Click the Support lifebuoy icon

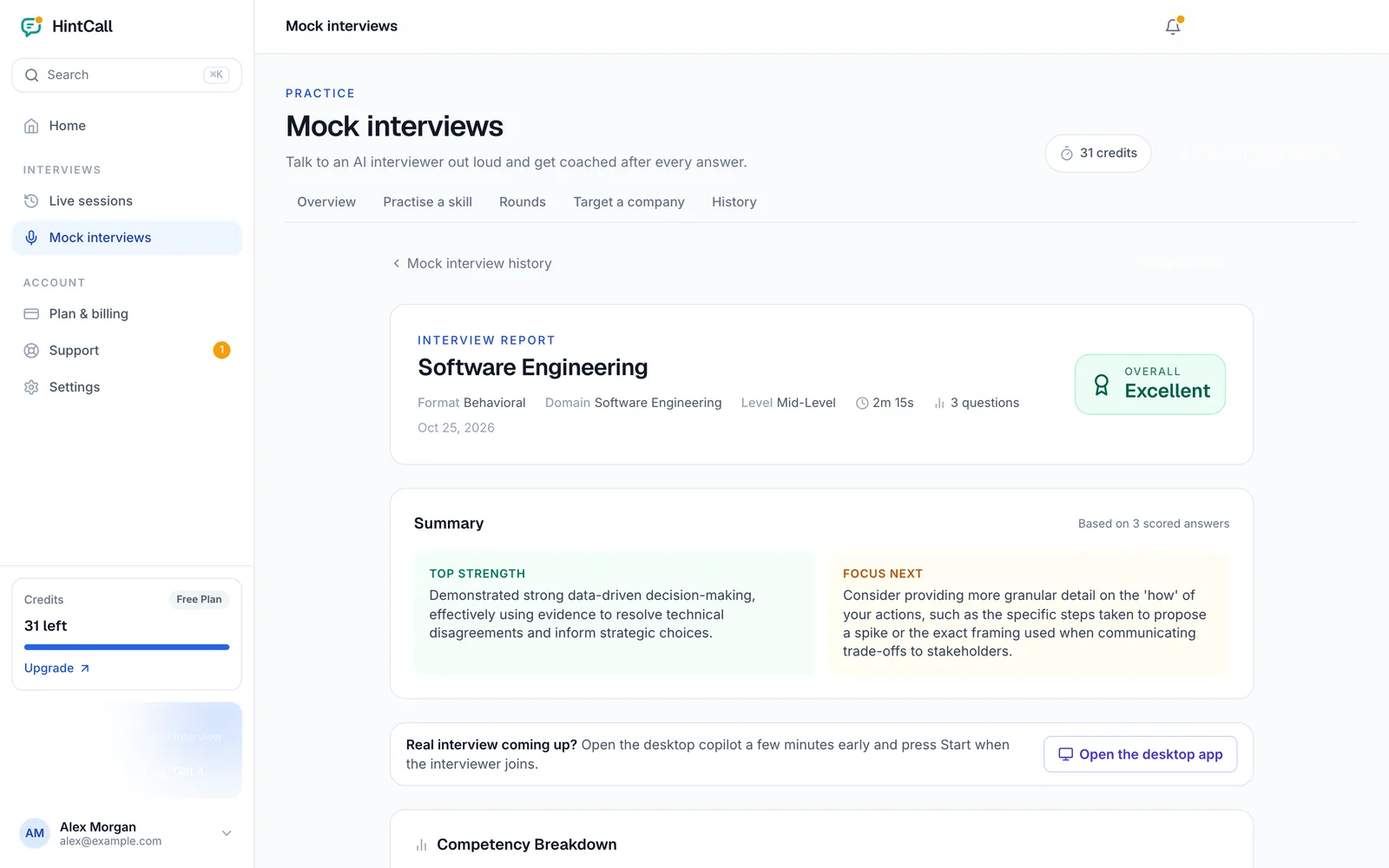click(x=31, y=351)
